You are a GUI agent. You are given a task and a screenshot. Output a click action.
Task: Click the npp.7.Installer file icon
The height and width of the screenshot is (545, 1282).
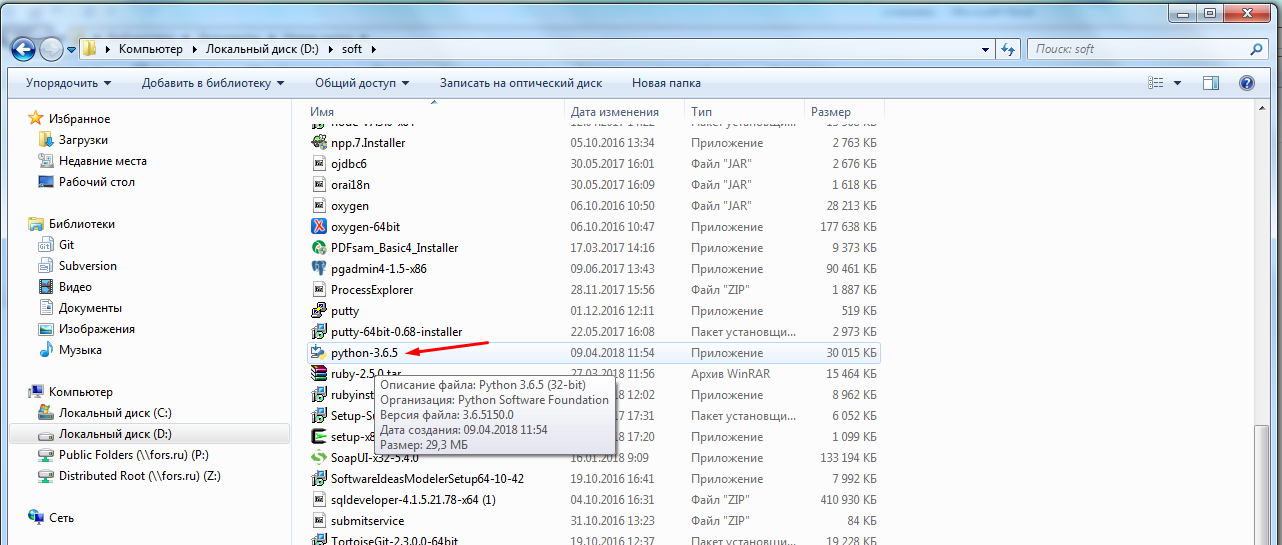click(x=319, y=143)
